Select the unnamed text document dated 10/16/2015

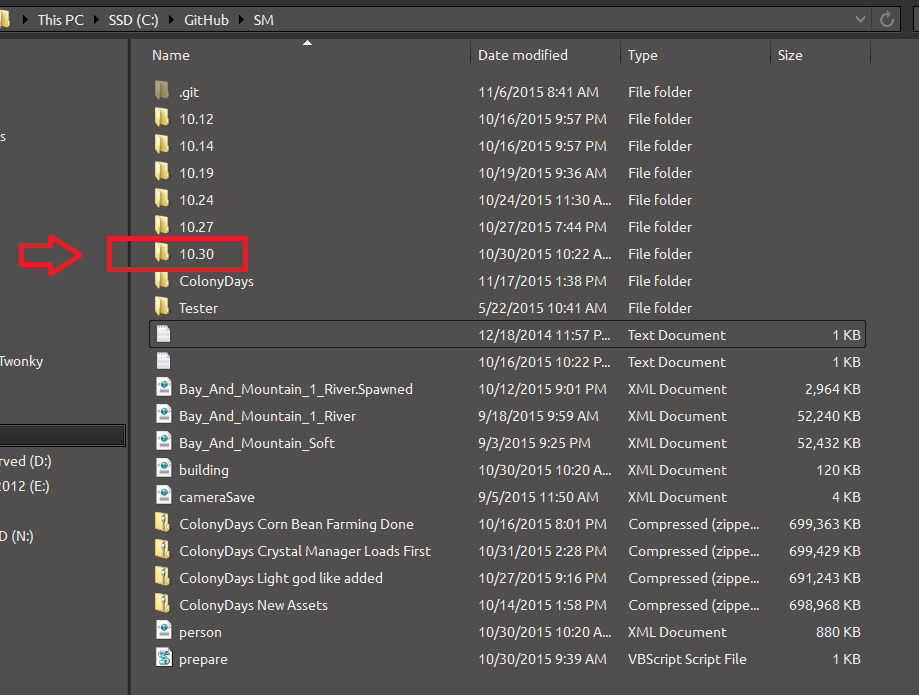tap(508, 362)
